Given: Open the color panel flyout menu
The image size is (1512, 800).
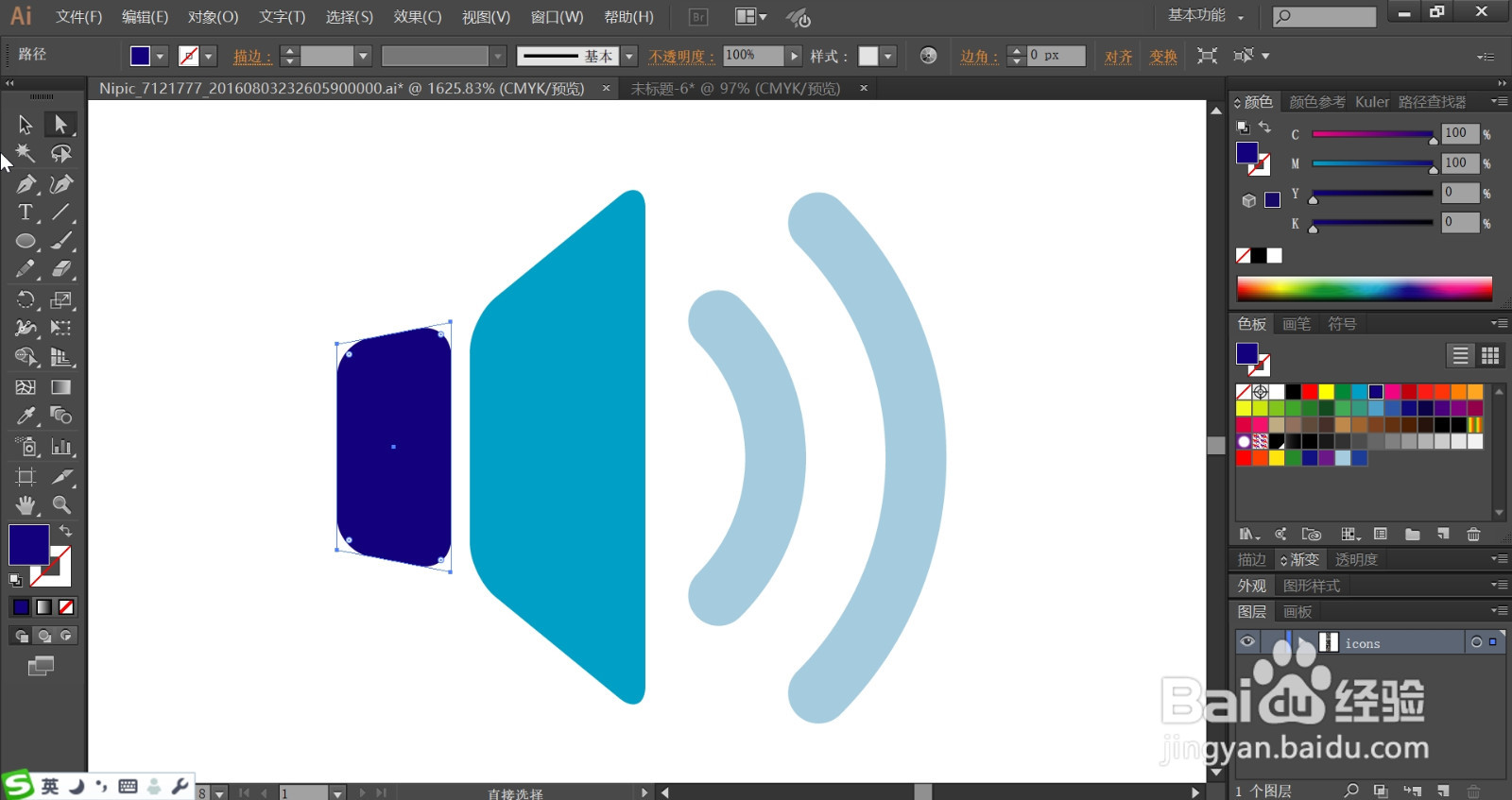Looking at the screenshot, I should pos(1499,101).
